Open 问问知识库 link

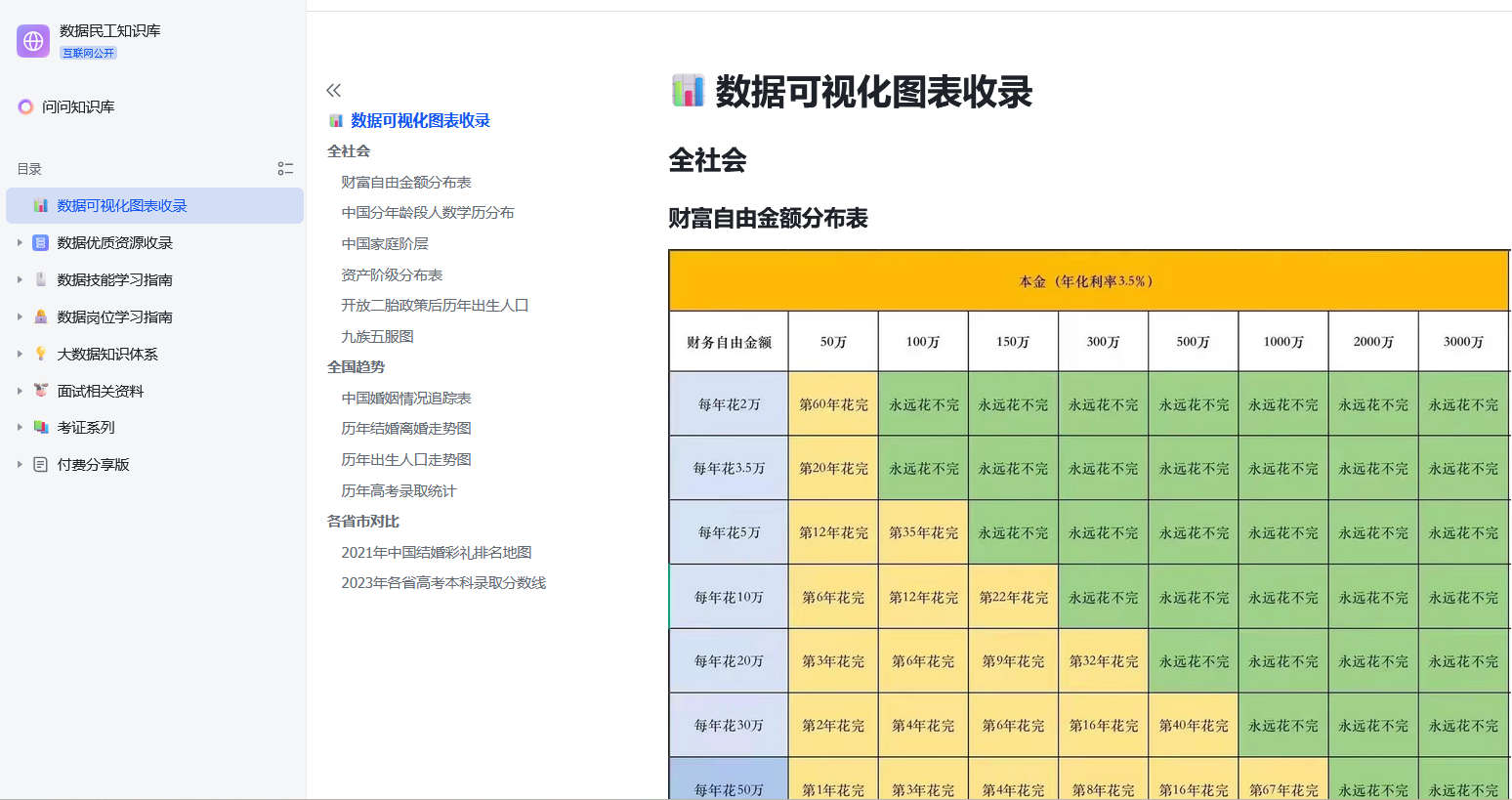pyautogui.click(x=78, y=106)
